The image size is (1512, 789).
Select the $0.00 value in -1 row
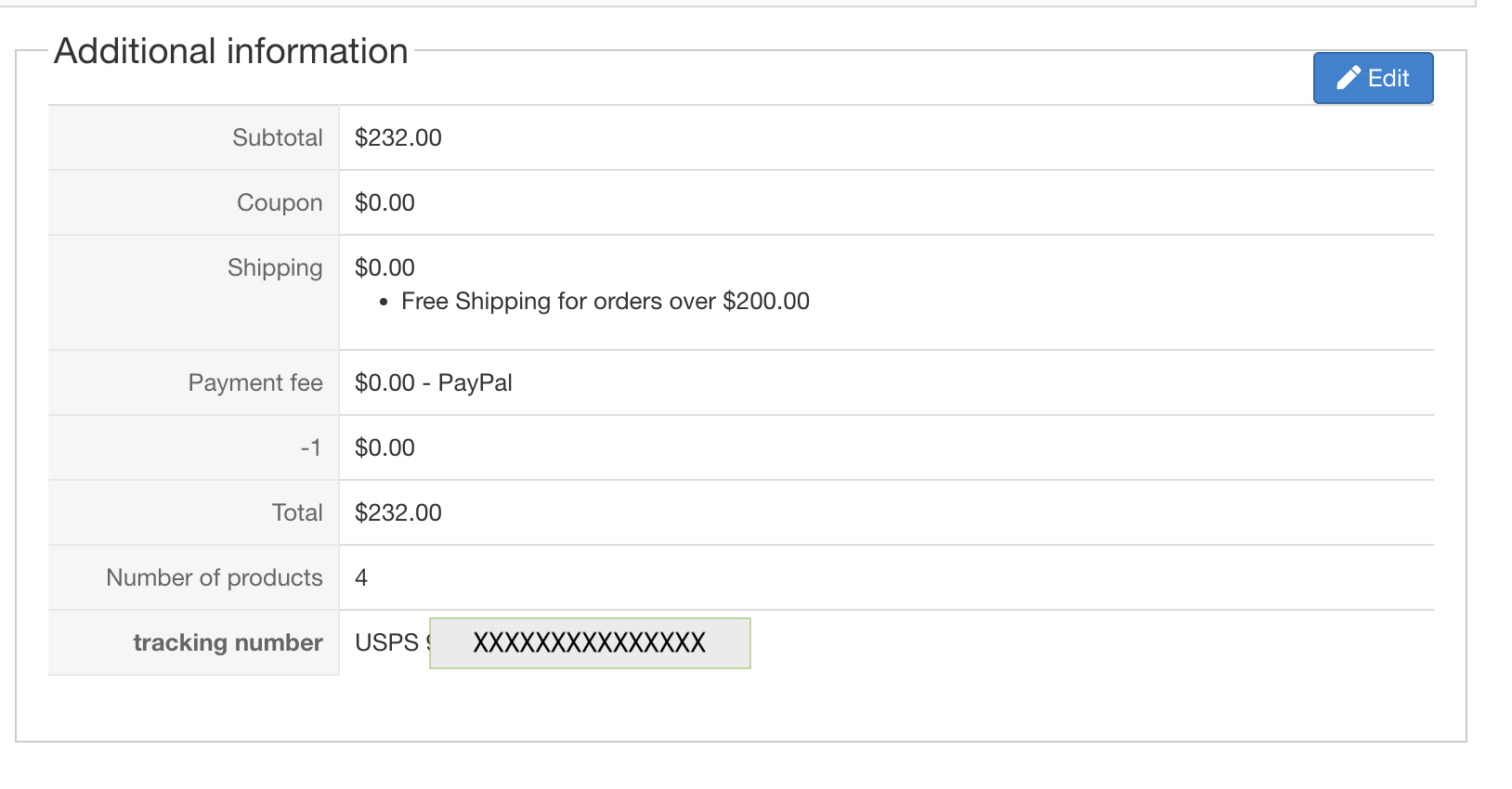coord(385,447)
